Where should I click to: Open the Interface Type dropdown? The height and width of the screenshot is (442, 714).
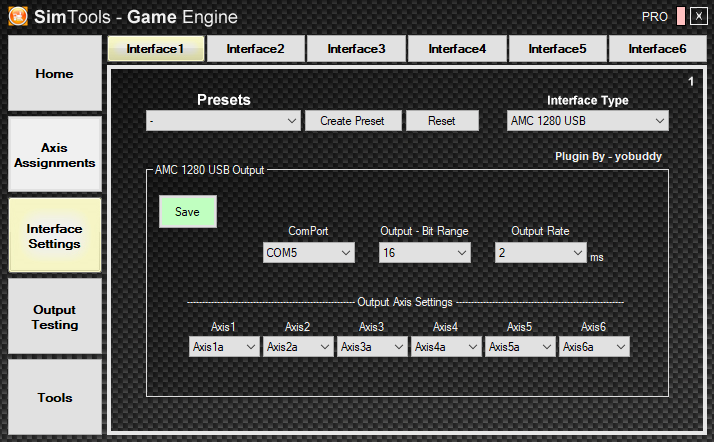(x=588, y=121)
